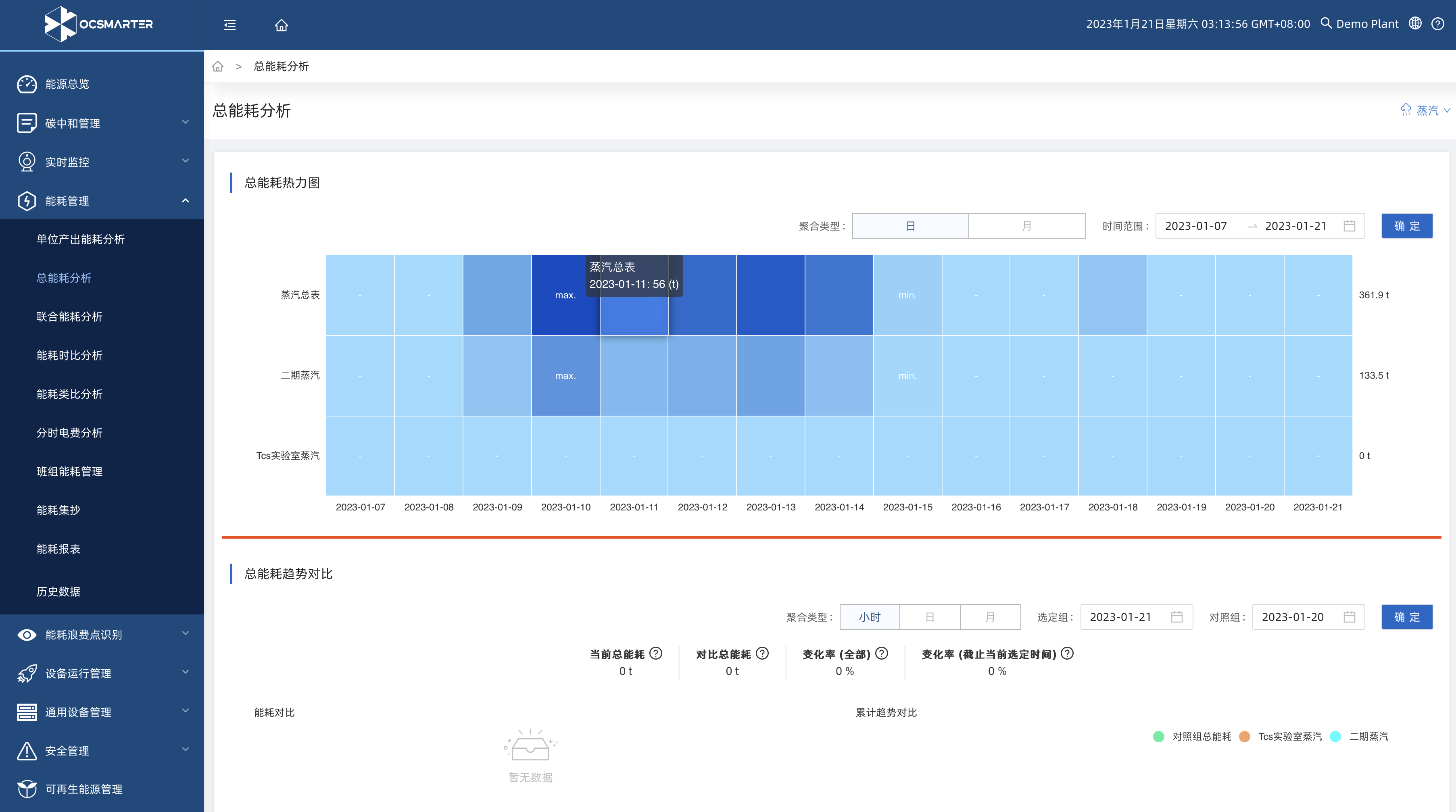Select 日 aggregation for trend comparison
This screenshot has height=812, width=1456.
point(930,617)
